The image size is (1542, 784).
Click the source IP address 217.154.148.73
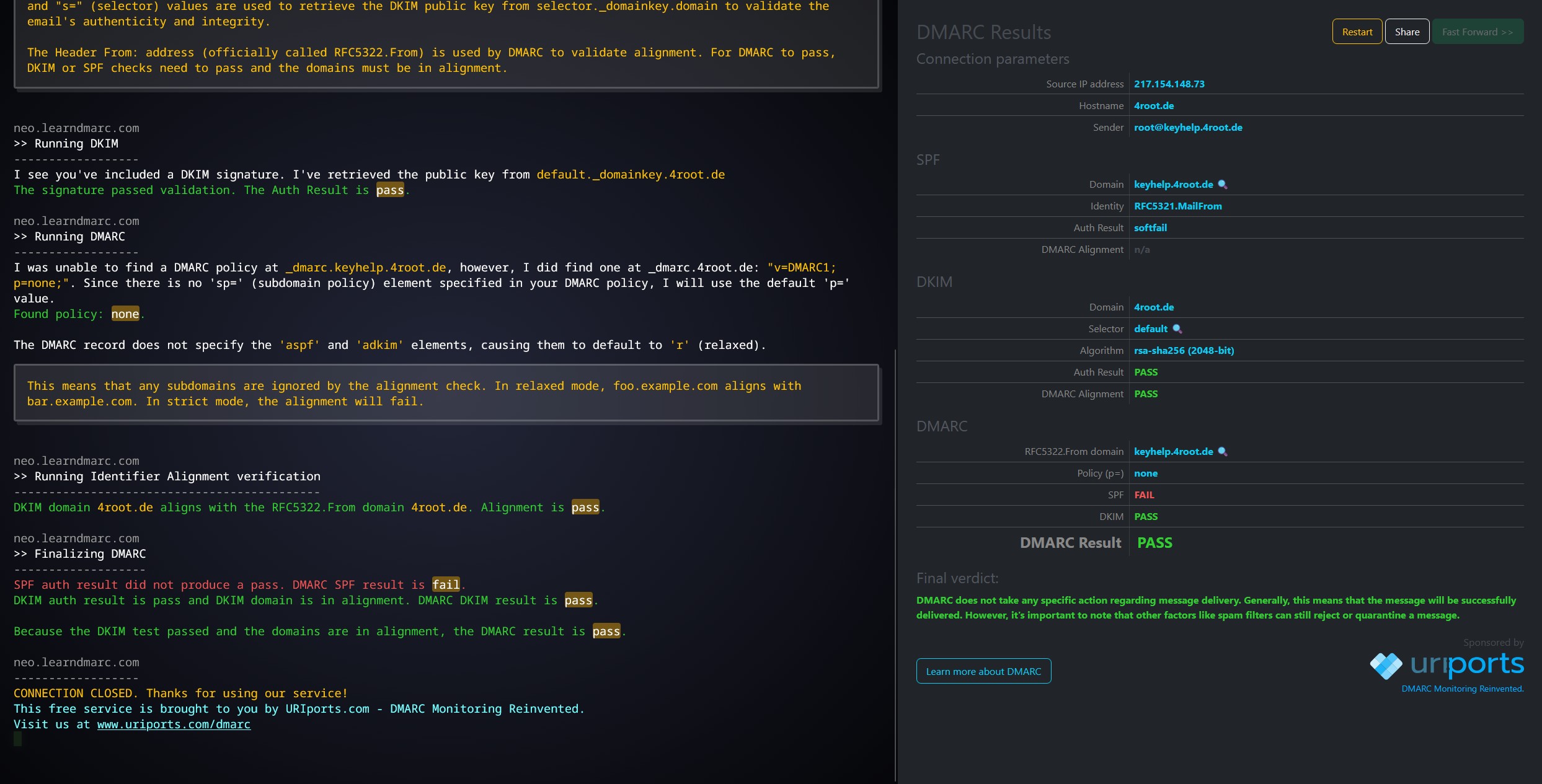pyautogui.click(x=1169, y=84)
